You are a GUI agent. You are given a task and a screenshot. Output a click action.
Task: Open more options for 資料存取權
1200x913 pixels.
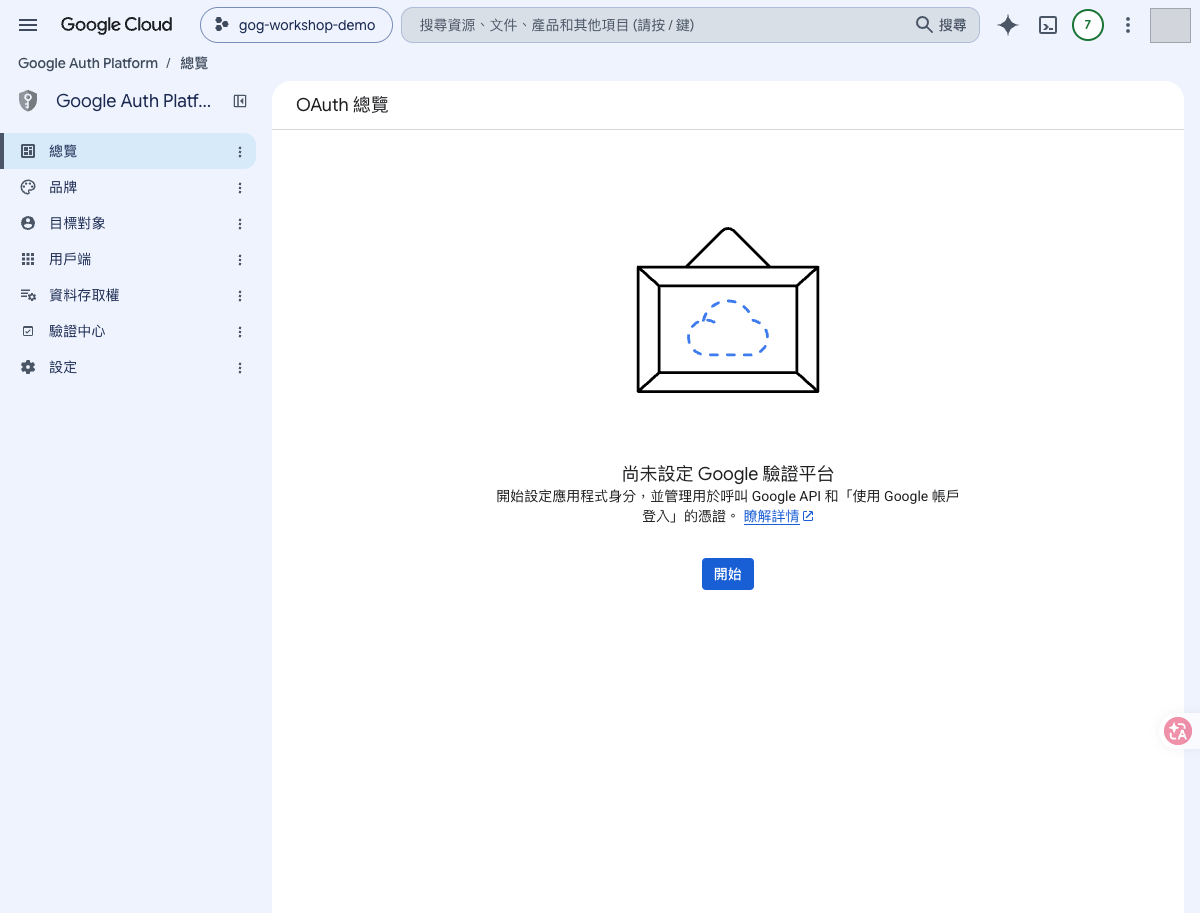point(240,296)
